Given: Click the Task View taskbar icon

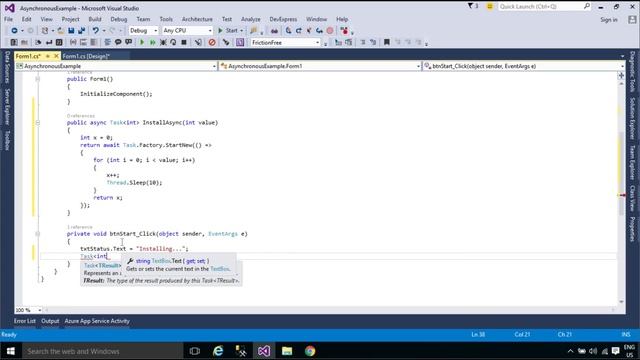Looking at the screenshot, I should 195,351.
